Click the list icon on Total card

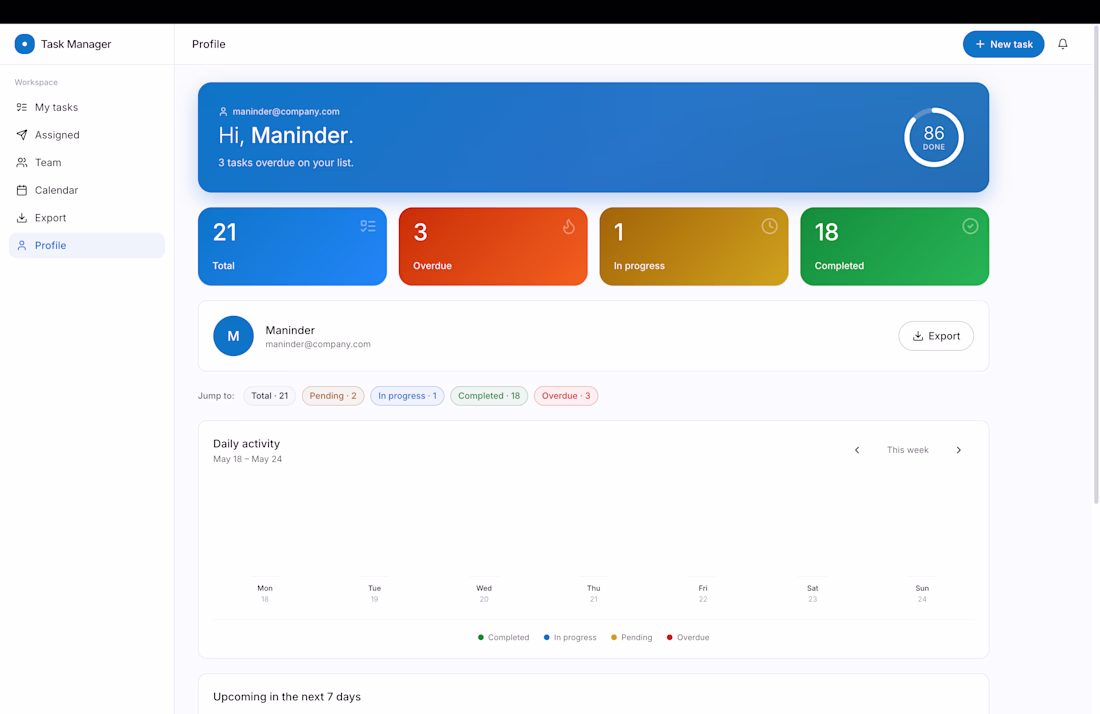pyautogui.click(x=368, y=226)
